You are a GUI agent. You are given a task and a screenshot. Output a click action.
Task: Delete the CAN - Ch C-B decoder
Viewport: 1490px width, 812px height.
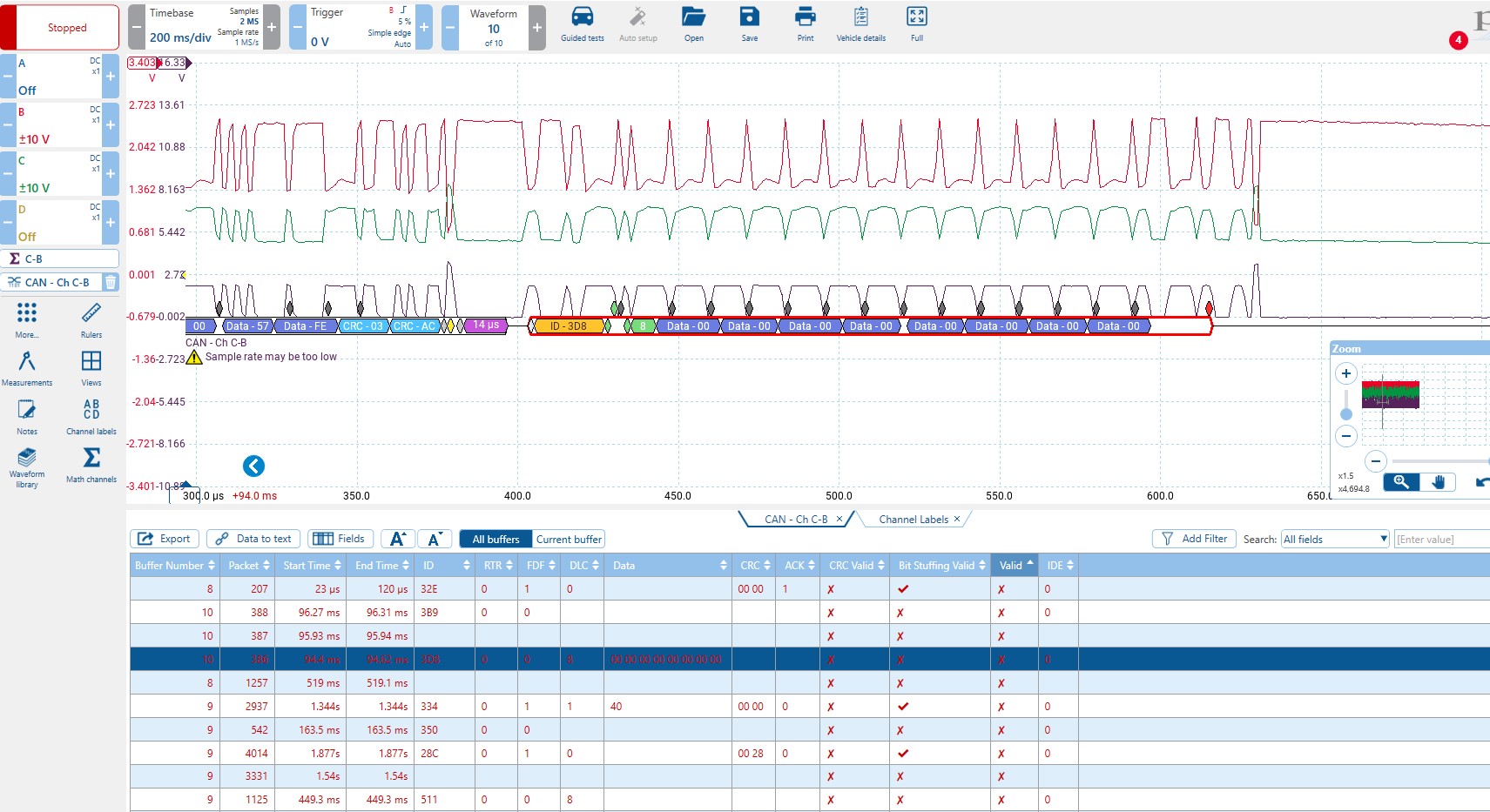click(x=111, y=282)
